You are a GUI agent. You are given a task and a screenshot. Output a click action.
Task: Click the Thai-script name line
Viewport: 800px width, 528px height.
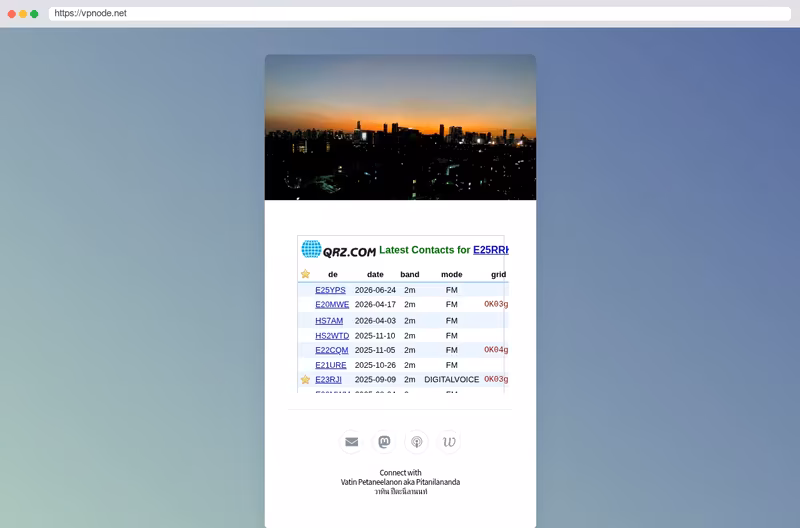(x=401, y=492)
